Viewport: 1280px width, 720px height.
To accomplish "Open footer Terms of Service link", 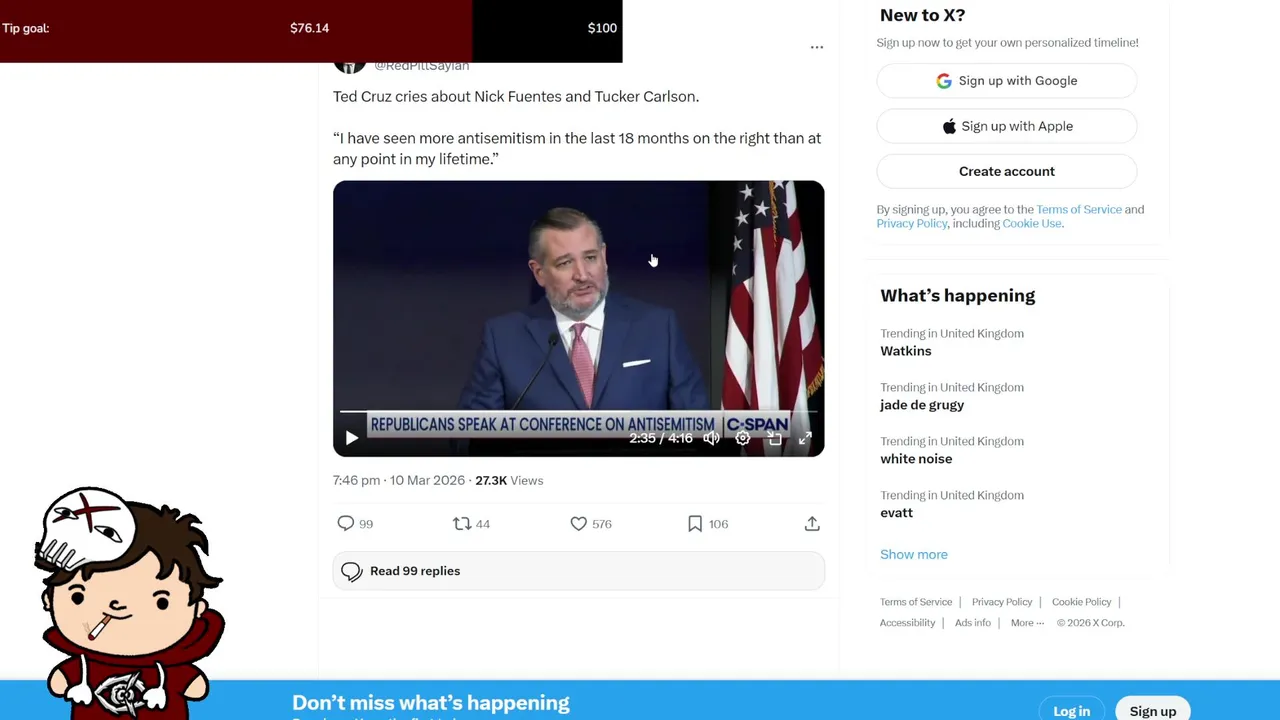I will (916, 602).
